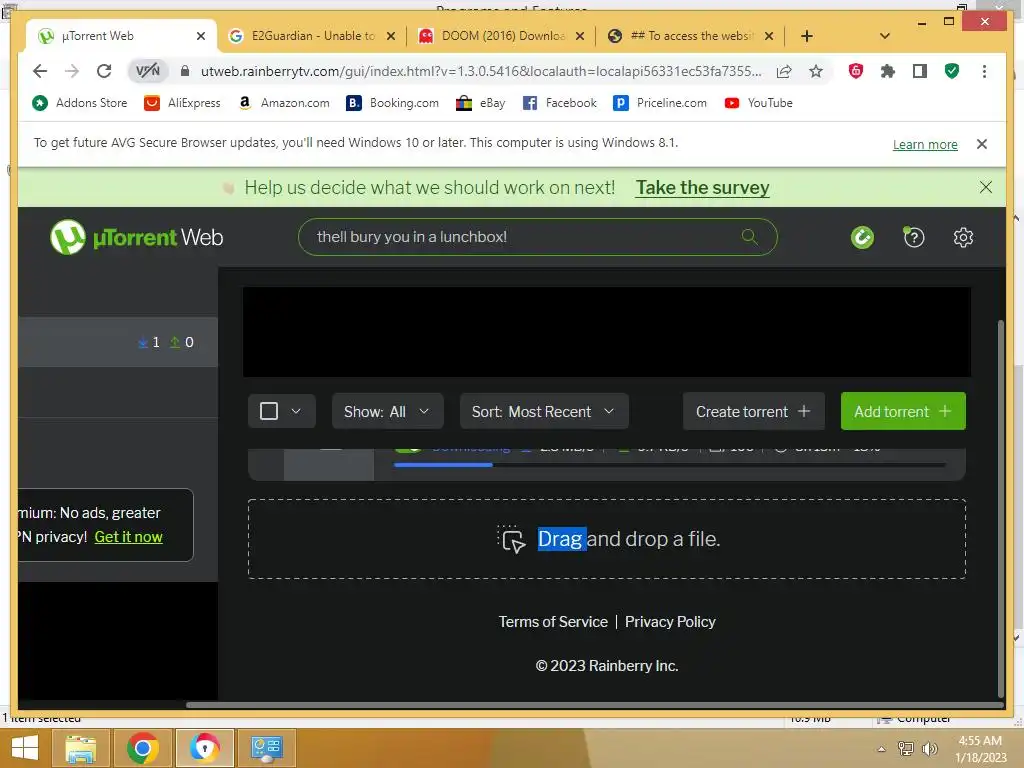Image resolution: width=1024 pixels, height=768 pixels.
Task: Open the extensions puzzle icon
Action: click(x=888, y=71)
